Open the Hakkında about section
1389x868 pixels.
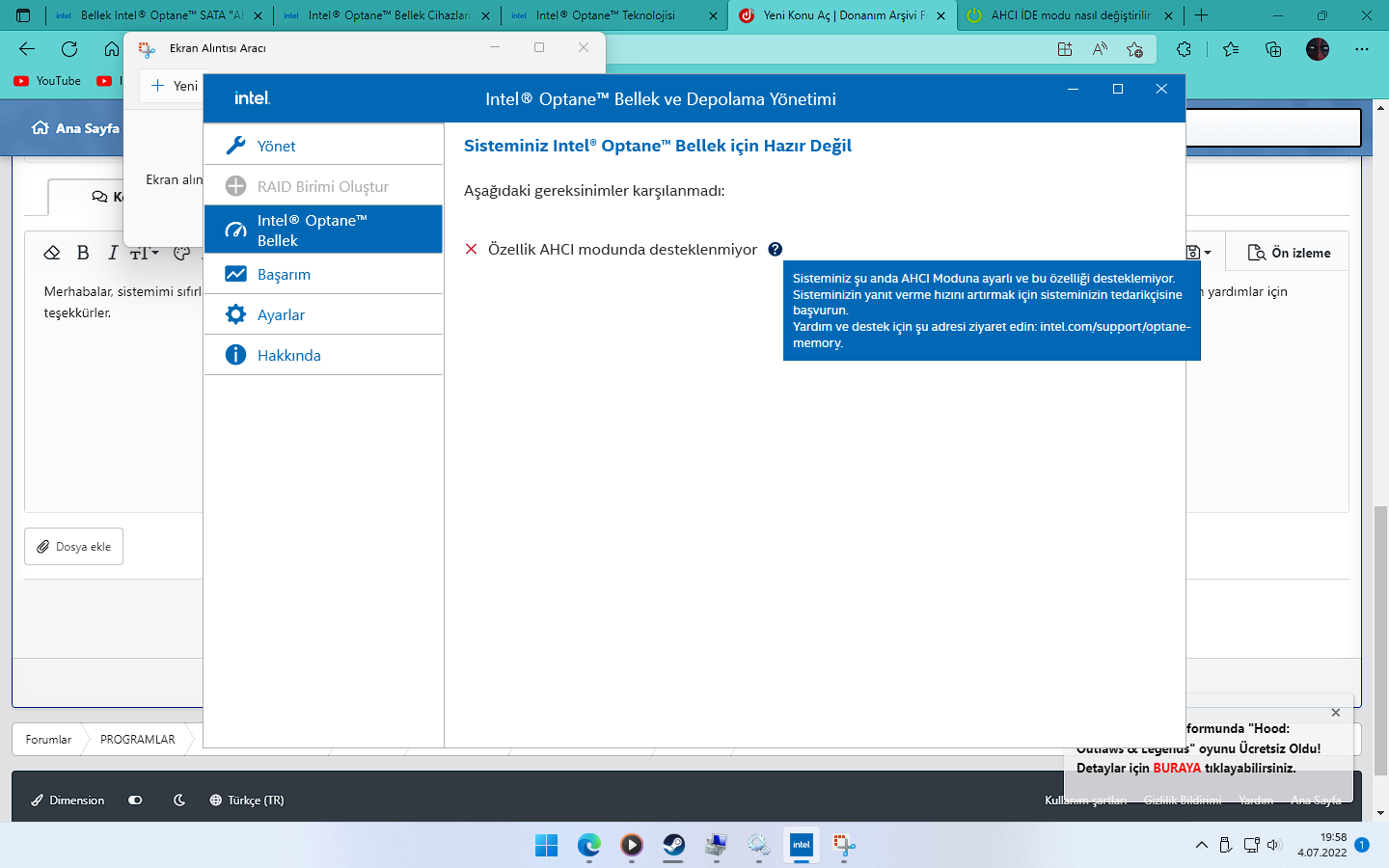pyautogui.click(x=323, y=355)
